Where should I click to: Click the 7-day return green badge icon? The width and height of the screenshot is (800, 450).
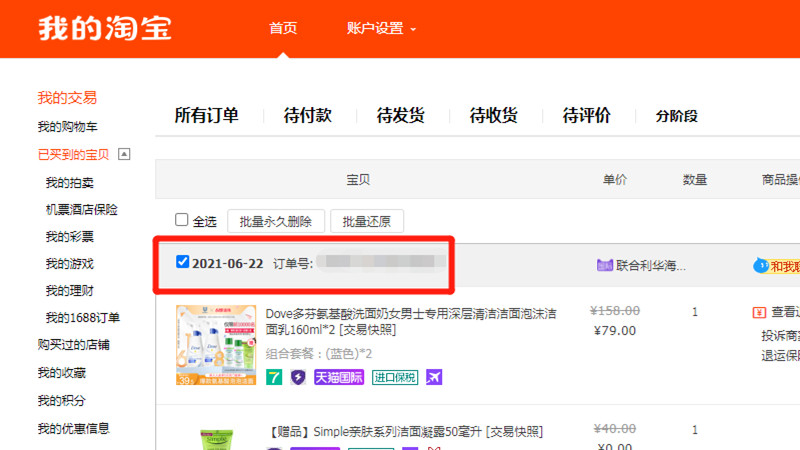pos(274,377)
